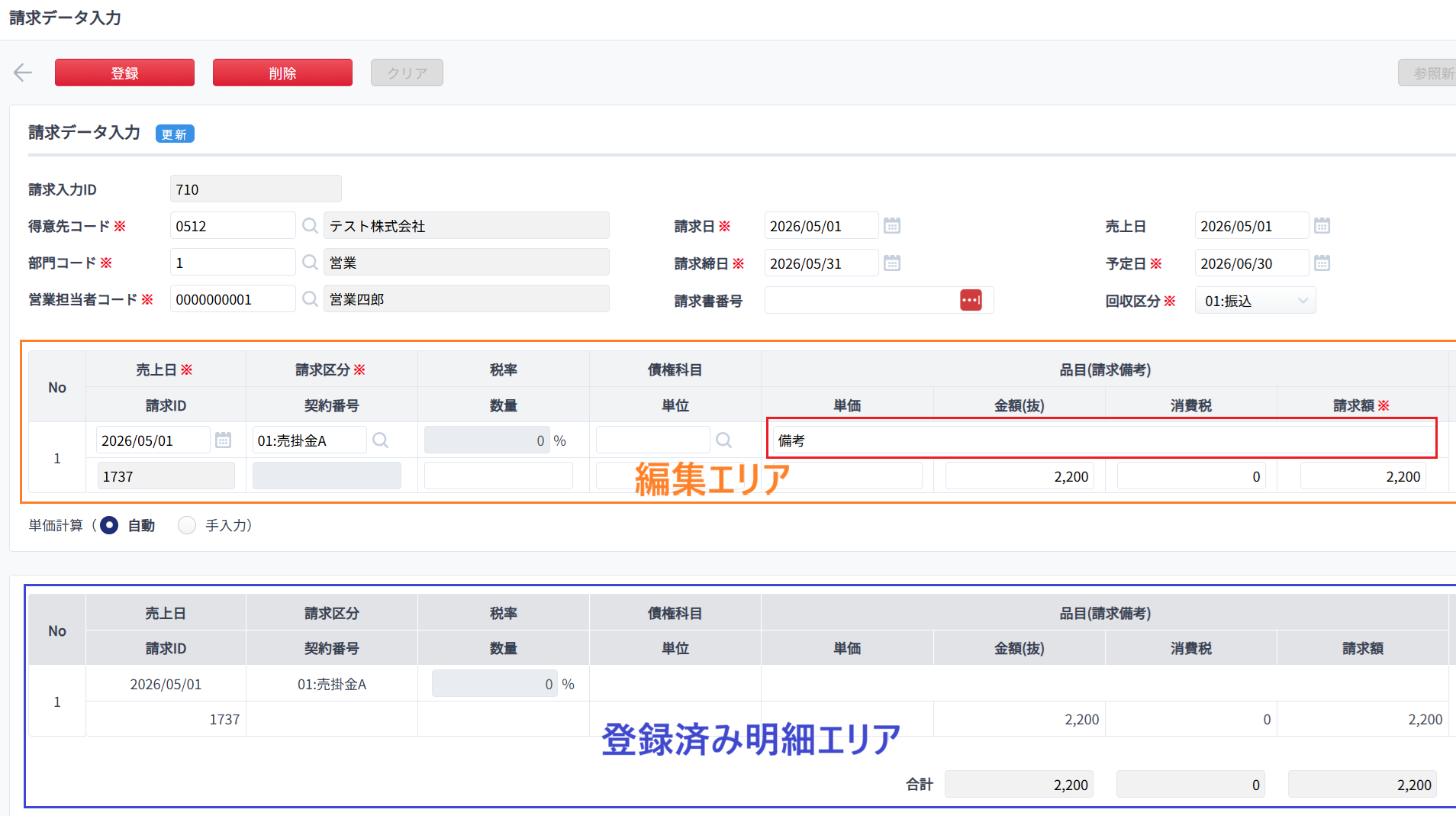This screenshot has width=1456, height=816.
Task: Click the テスト株式会社 customer name field
Action: point(466,226)
